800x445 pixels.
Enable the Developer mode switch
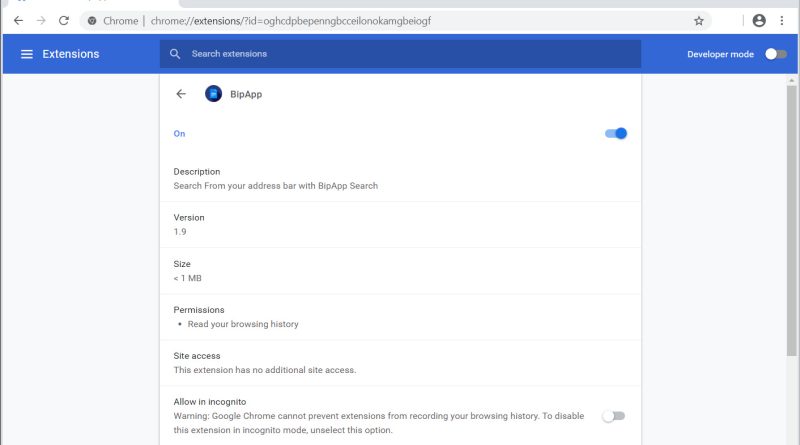(776, 54)
